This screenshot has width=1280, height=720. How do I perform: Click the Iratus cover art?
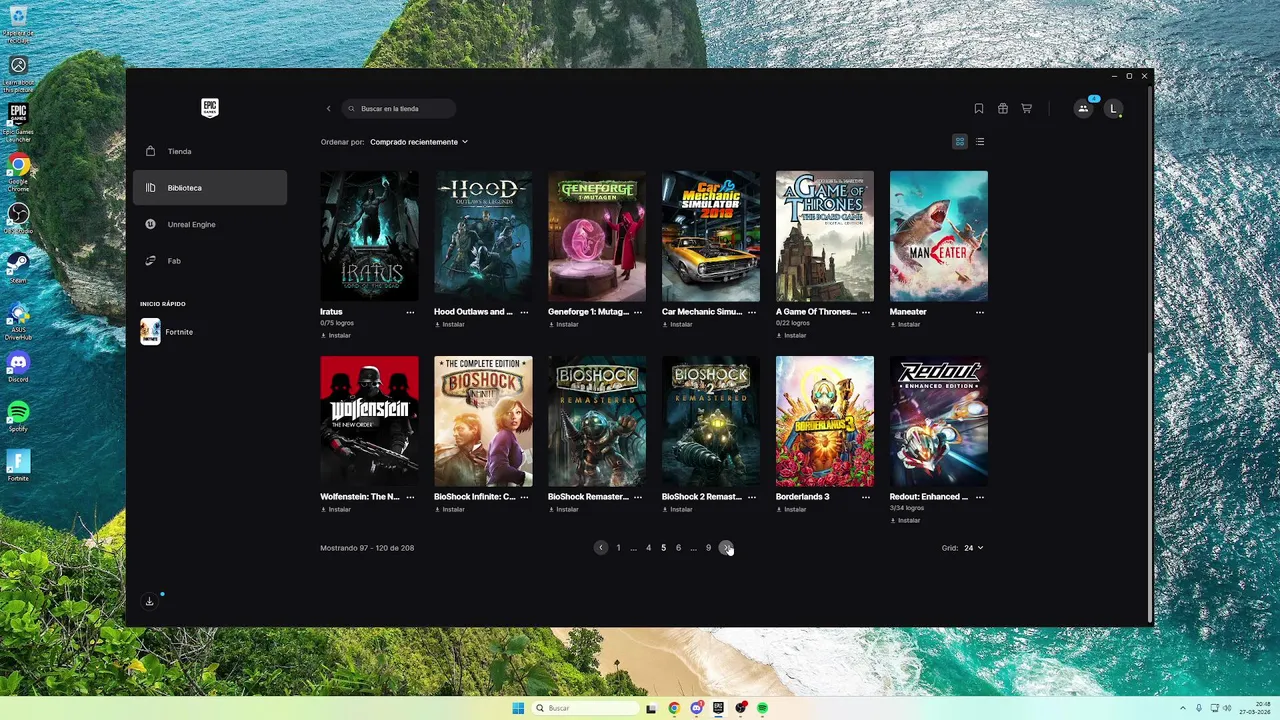pos(369,236)
